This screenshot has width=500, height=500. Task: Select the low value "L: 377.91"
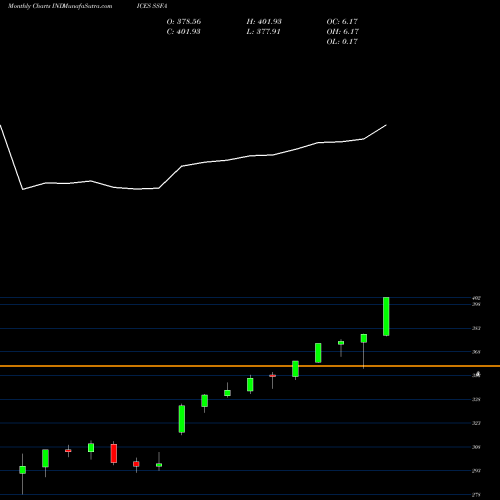(x=264, y=32)
